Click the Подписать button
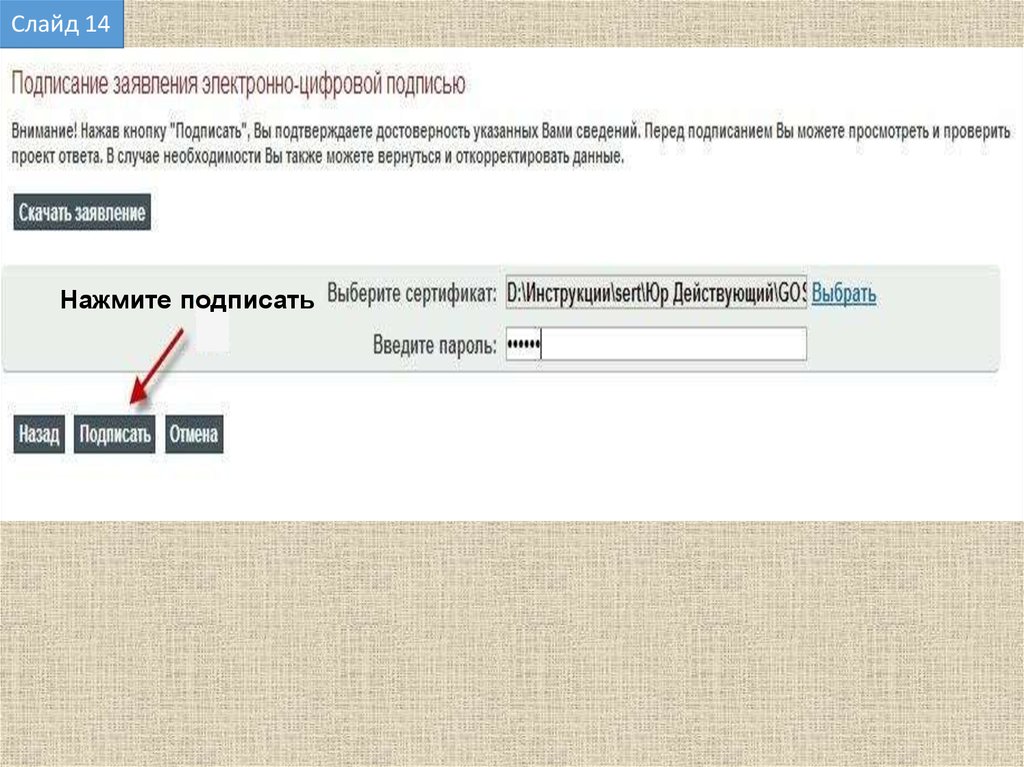This screenshot has width=1024, height=767. (x=115, y=435)
